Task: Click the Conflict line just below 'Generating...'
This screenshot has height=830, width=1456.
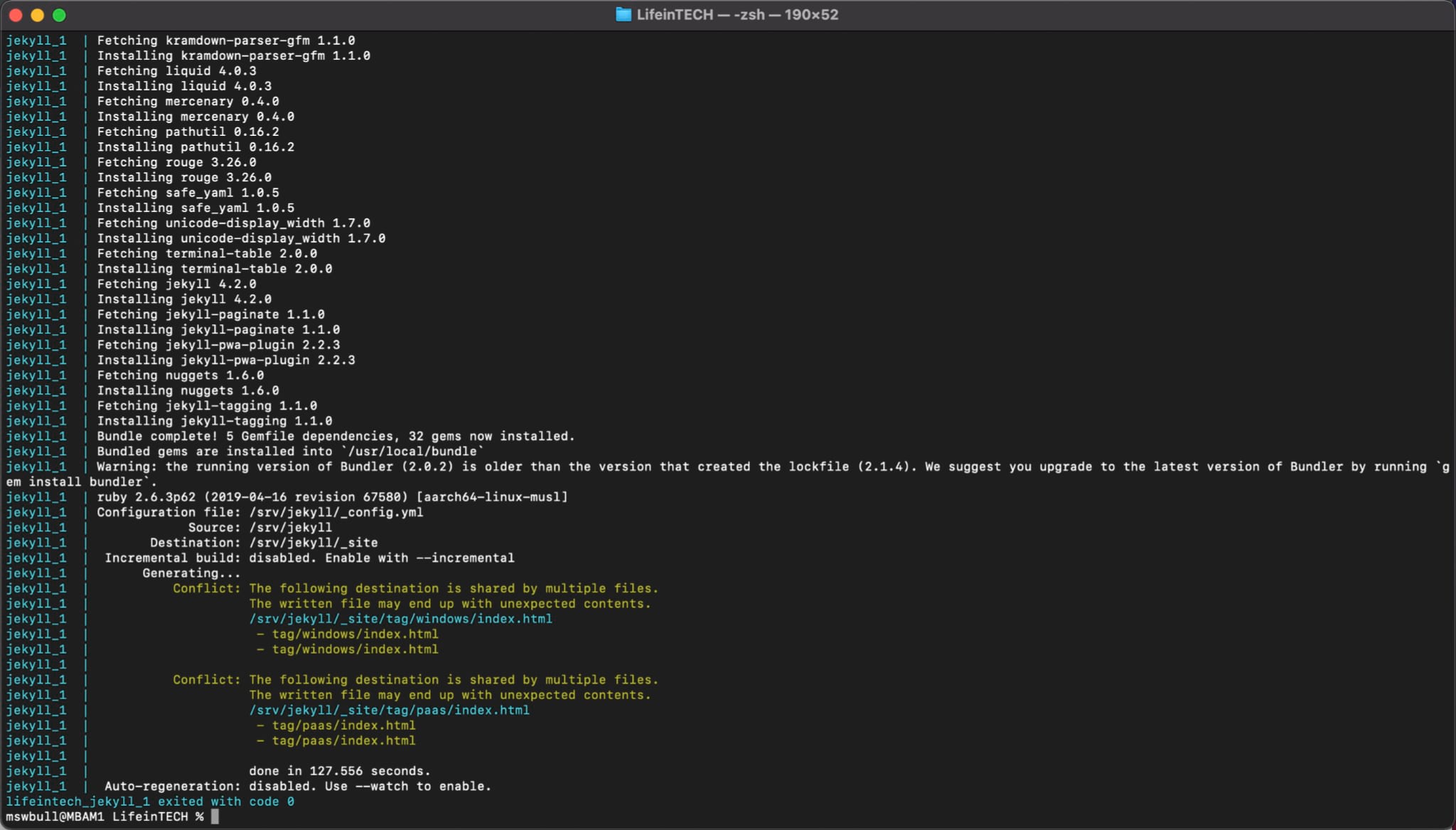Action: [x=416, y=588]
